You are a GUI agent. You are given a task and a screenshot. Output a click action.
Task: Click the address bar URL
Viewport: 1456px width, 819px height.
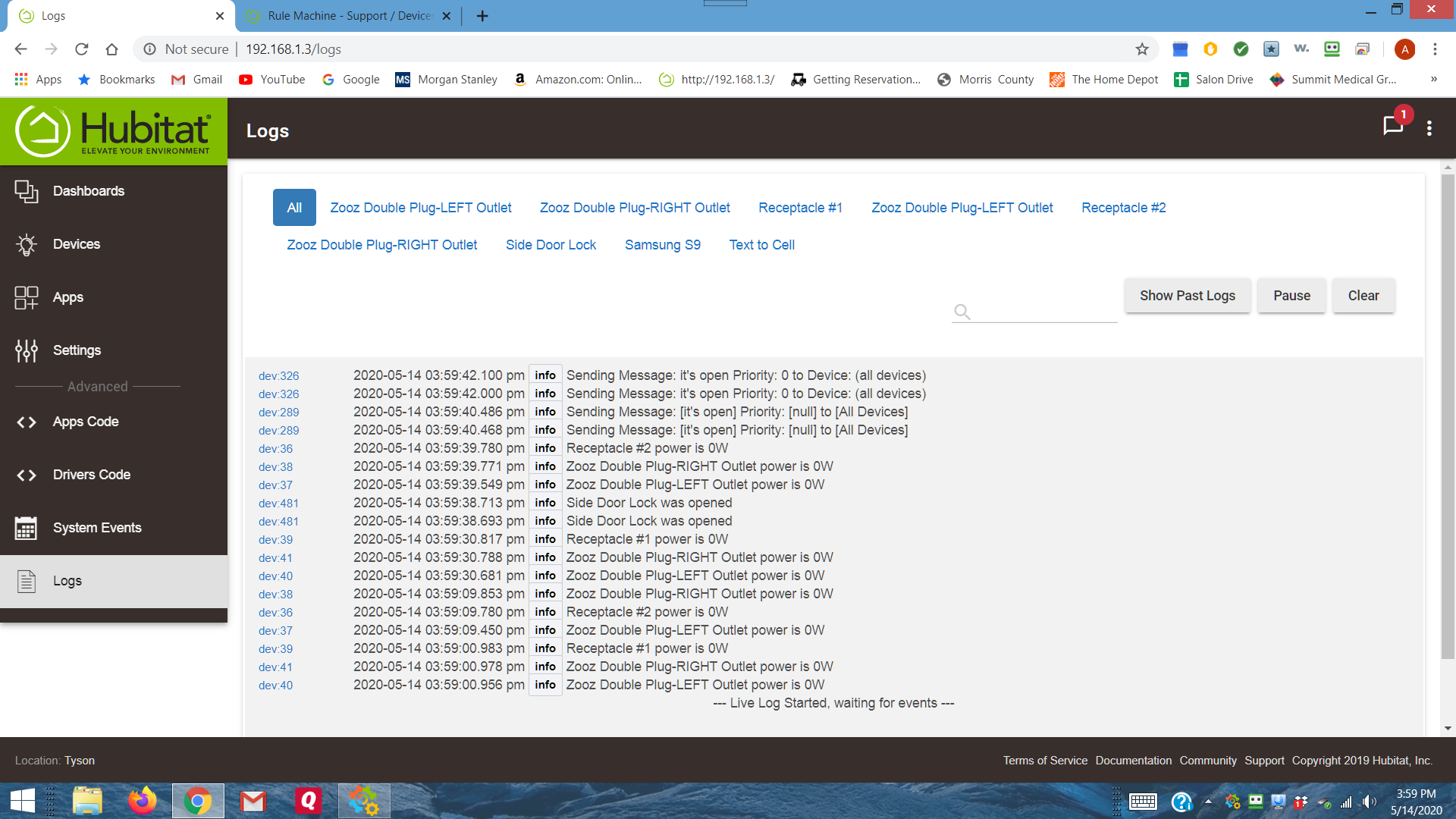(x=293, y=49)
